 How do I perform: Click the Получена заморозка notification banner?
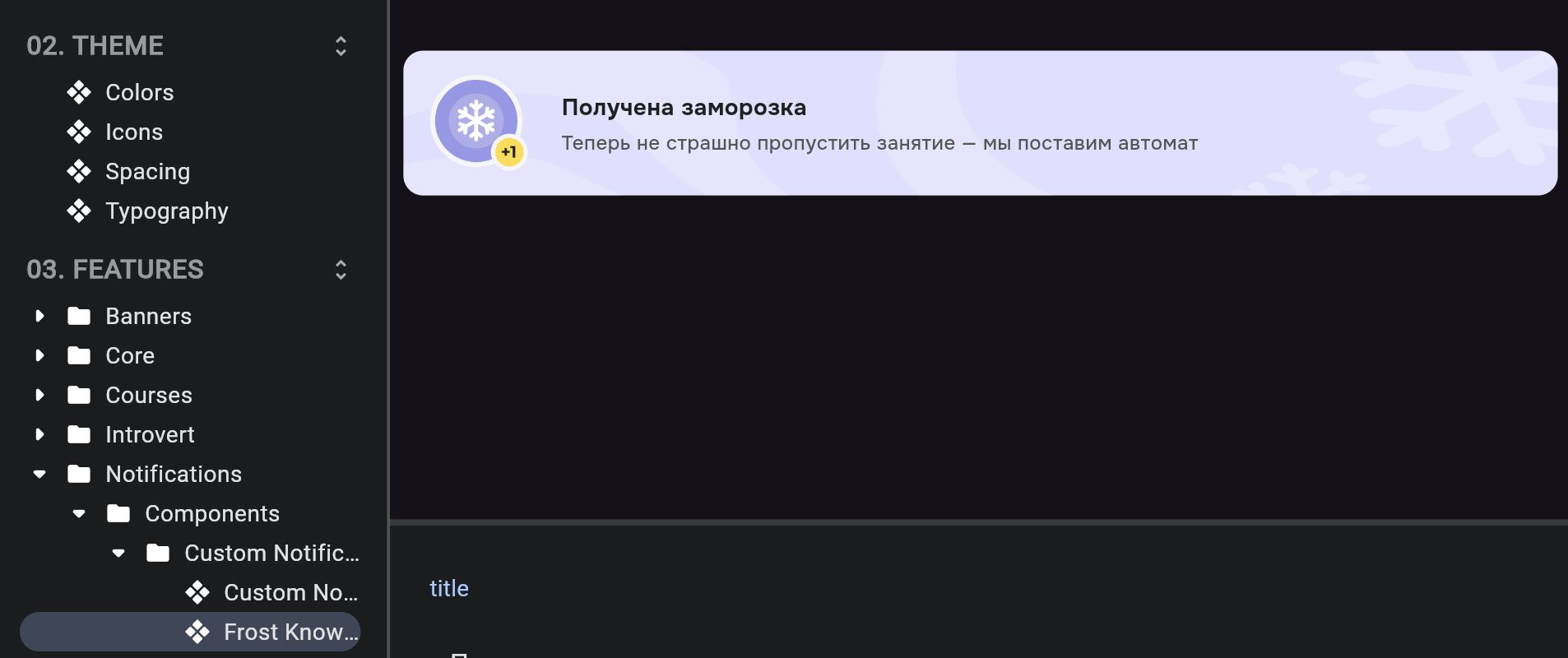pyautogui.click(x=980, y=123)
